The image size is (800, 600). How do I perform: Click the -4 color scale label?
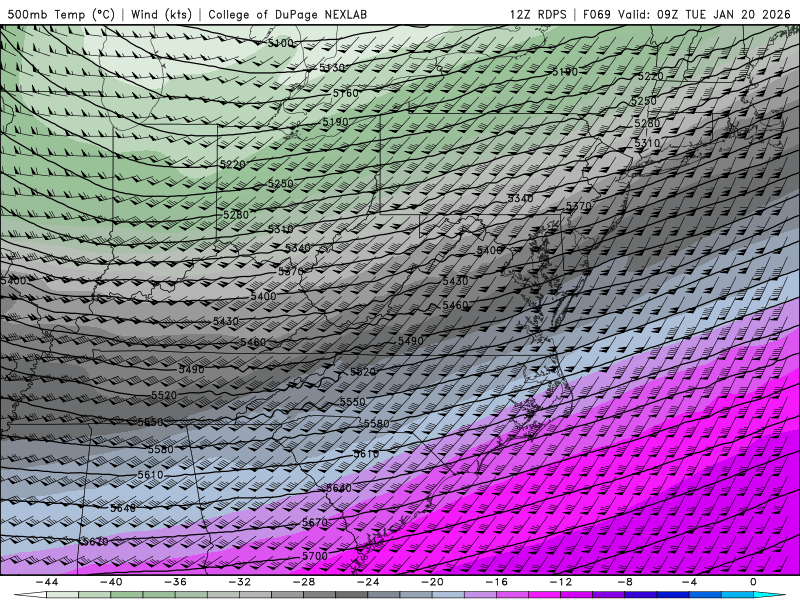(x=689, y=582)
